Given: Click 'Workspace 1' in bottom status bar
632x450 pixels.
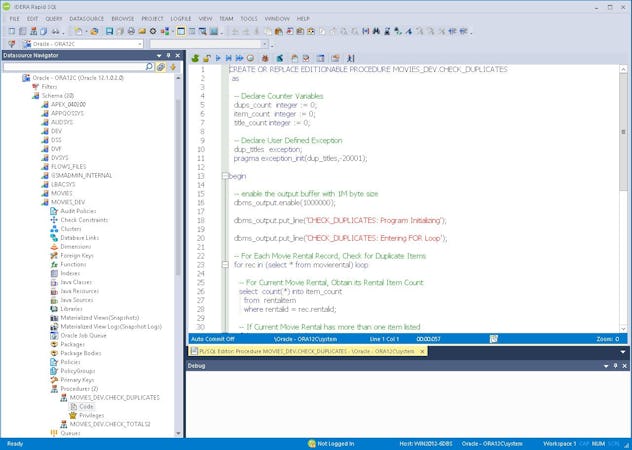Looking at the screenshot, I should pos(559,444).
